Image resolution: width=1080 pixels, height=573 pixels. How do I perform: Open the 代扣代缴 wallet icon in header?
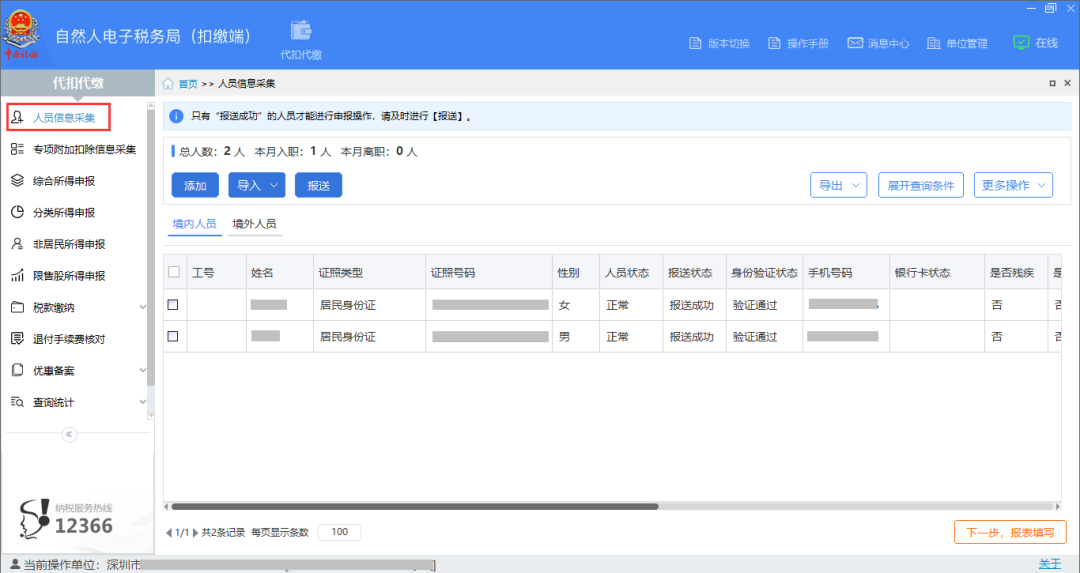[x=301, y=31]
